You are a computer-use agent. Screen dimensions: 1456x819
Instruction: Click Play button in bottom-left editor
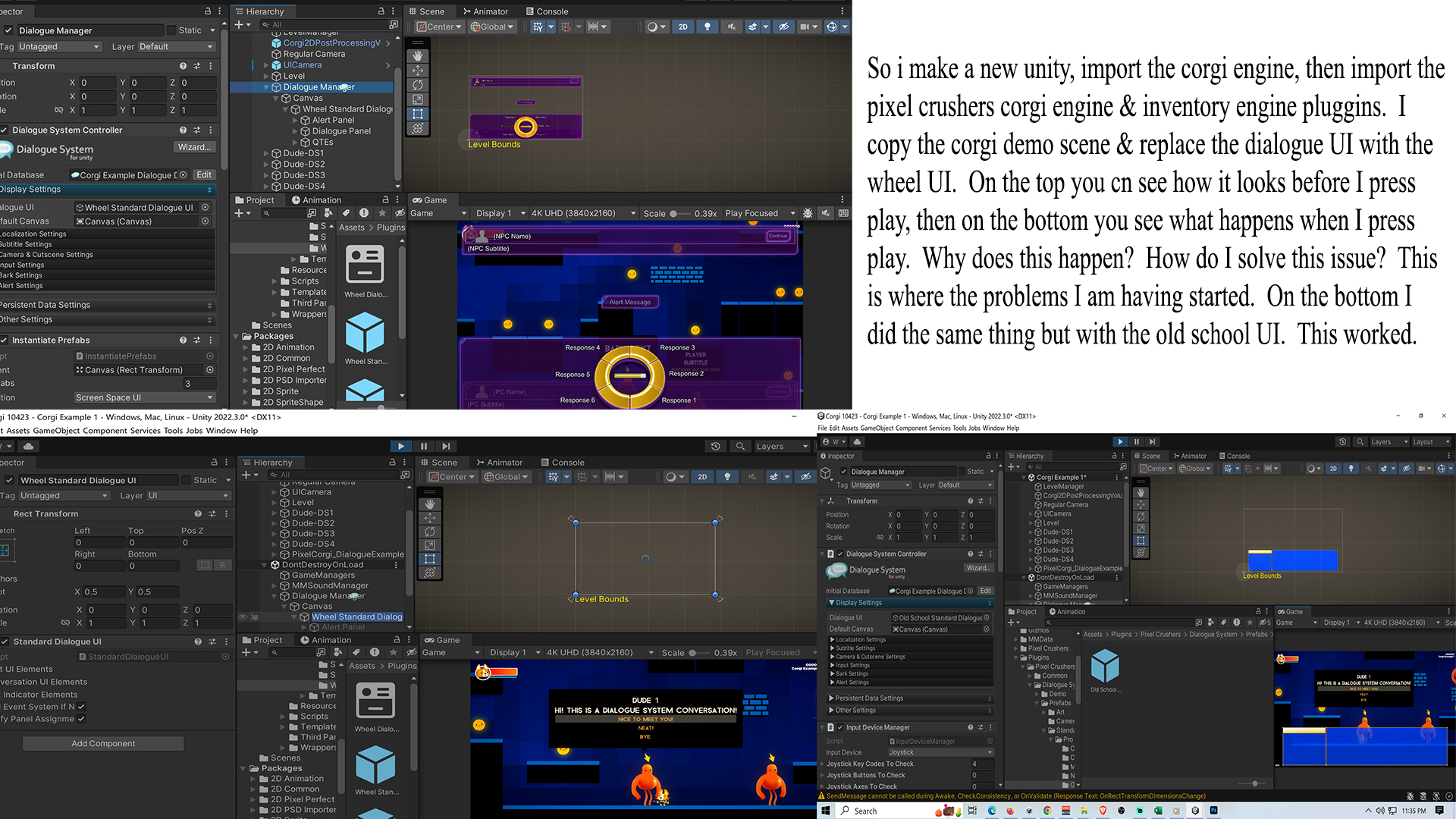pos(401,447)
